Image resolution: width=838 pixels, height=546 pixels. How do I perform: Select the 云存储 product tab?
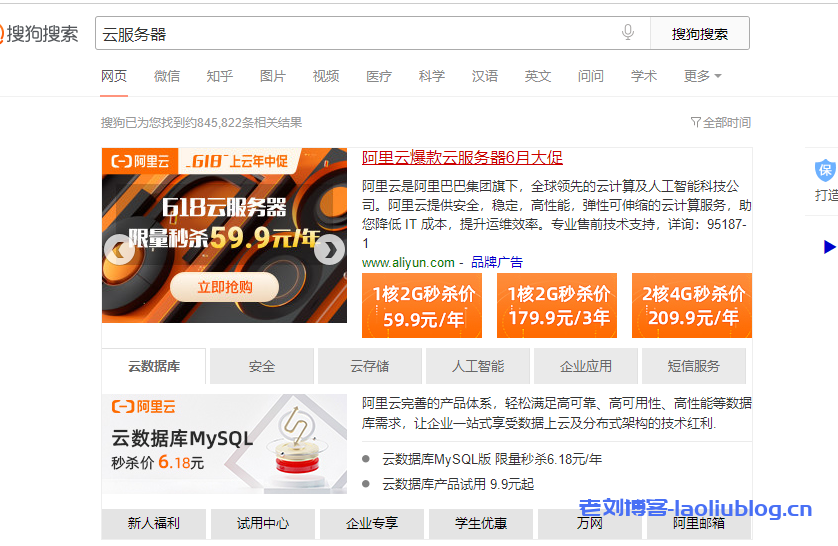[x=370, y=366]
